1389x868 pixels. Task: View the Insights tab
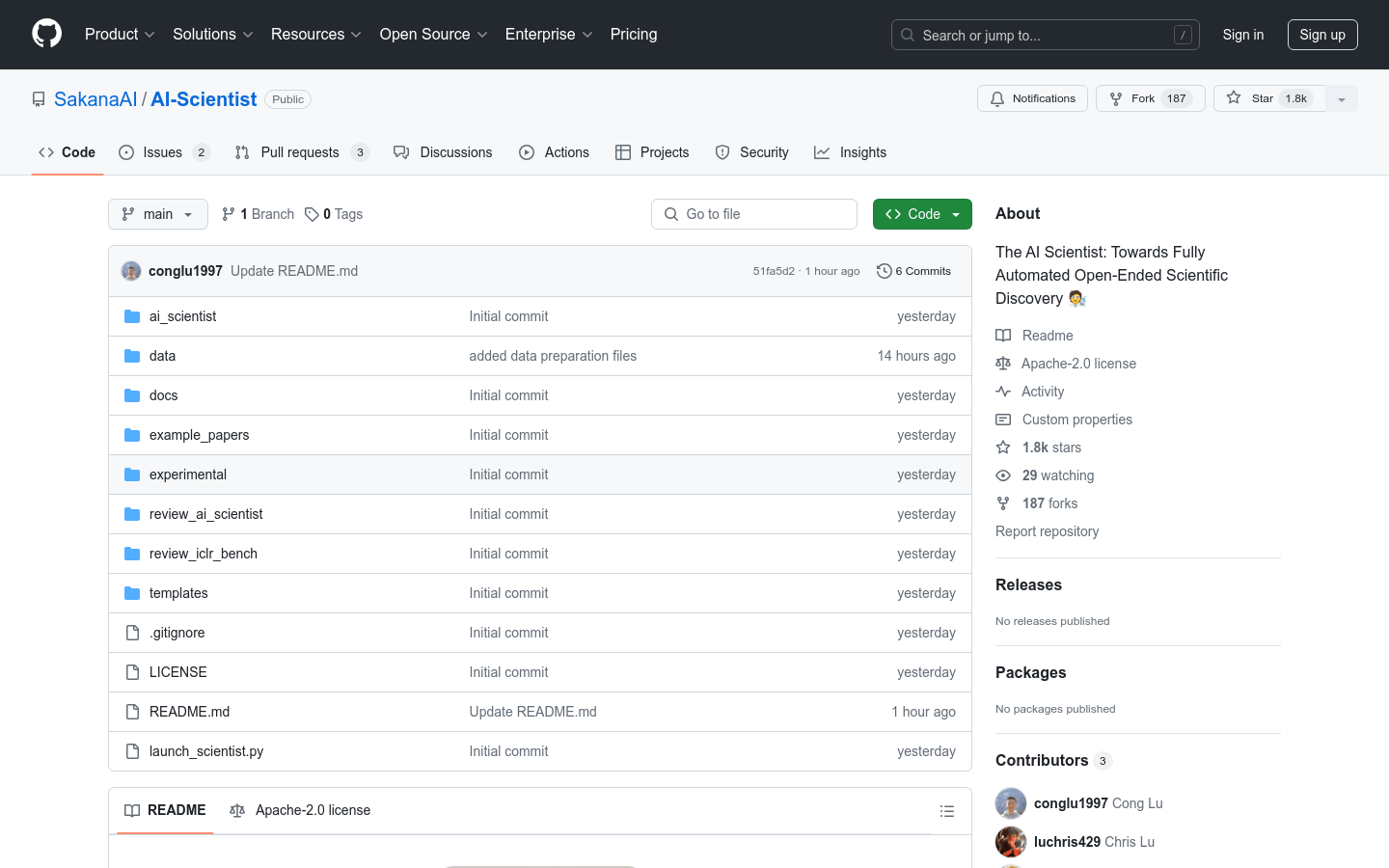[850, 152]
